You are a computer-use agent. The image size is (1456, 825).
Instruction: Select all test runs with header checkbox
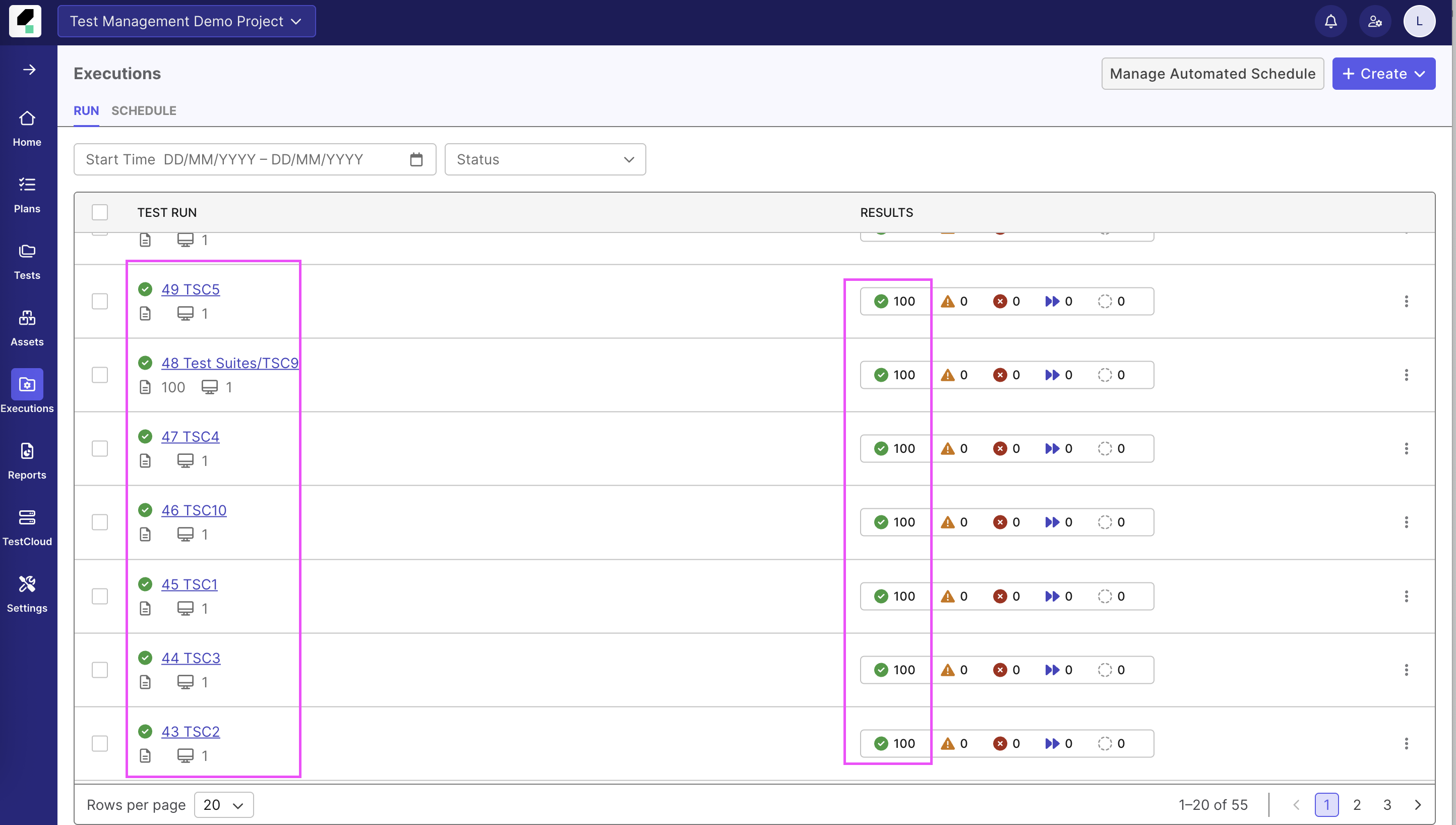(100, 211)
